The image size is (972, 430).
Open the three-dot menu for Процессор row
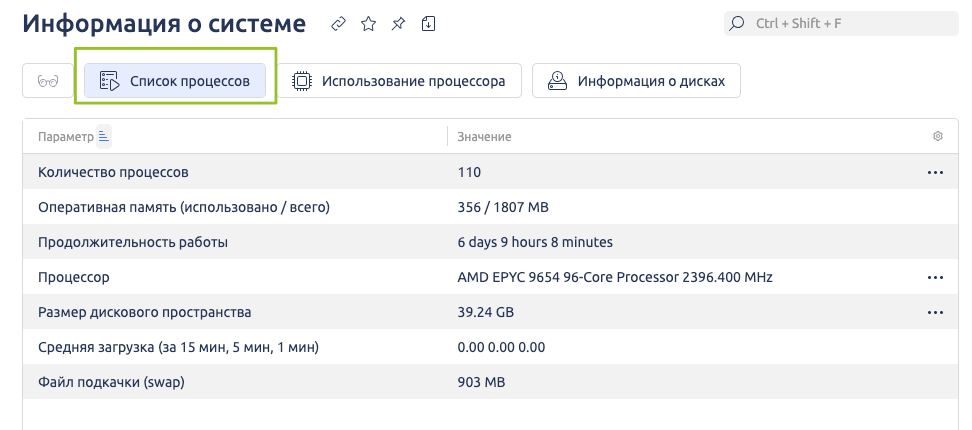tap(935, 277)
